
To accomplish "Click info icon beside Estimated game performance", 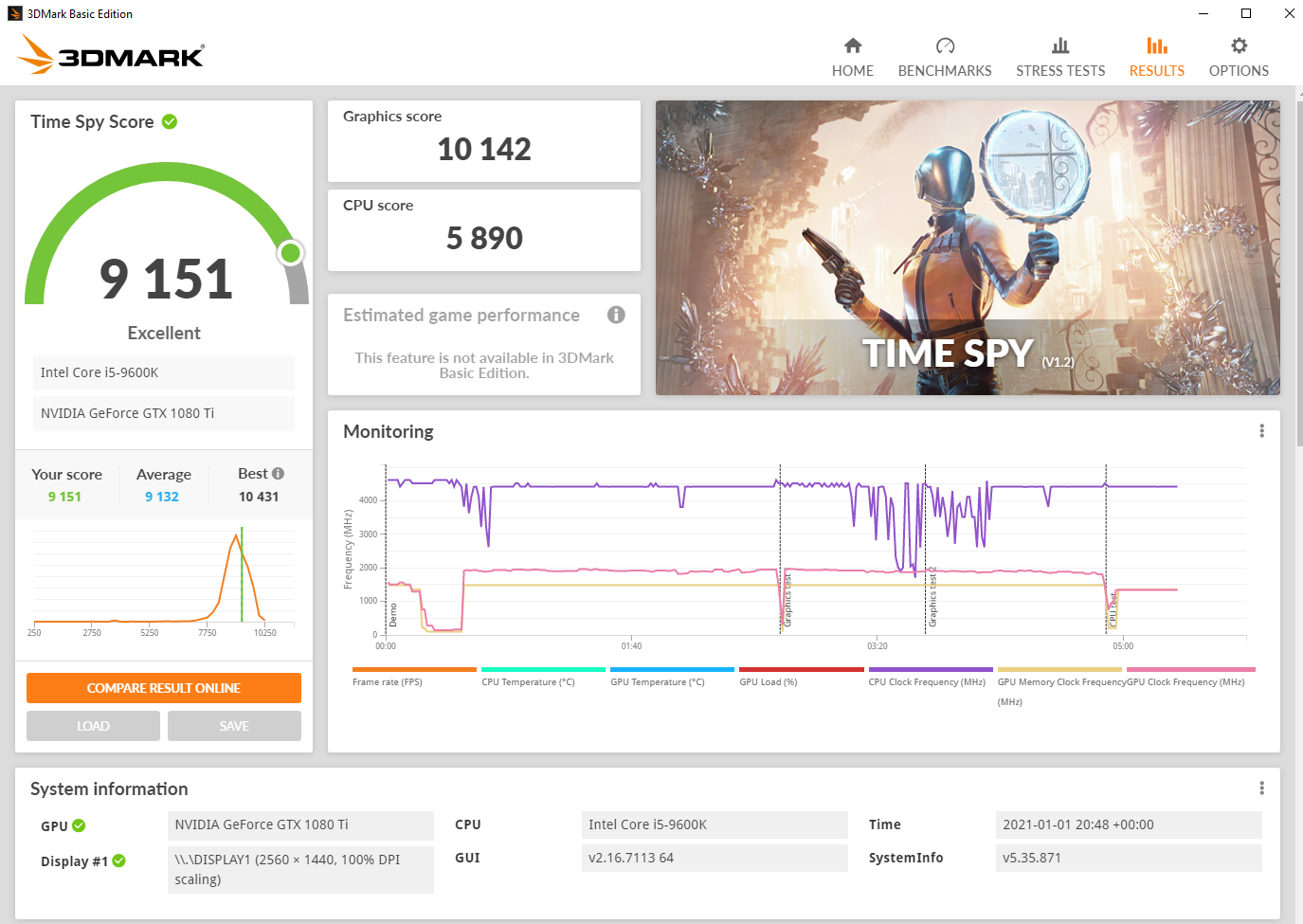I will tap(616, 315).
